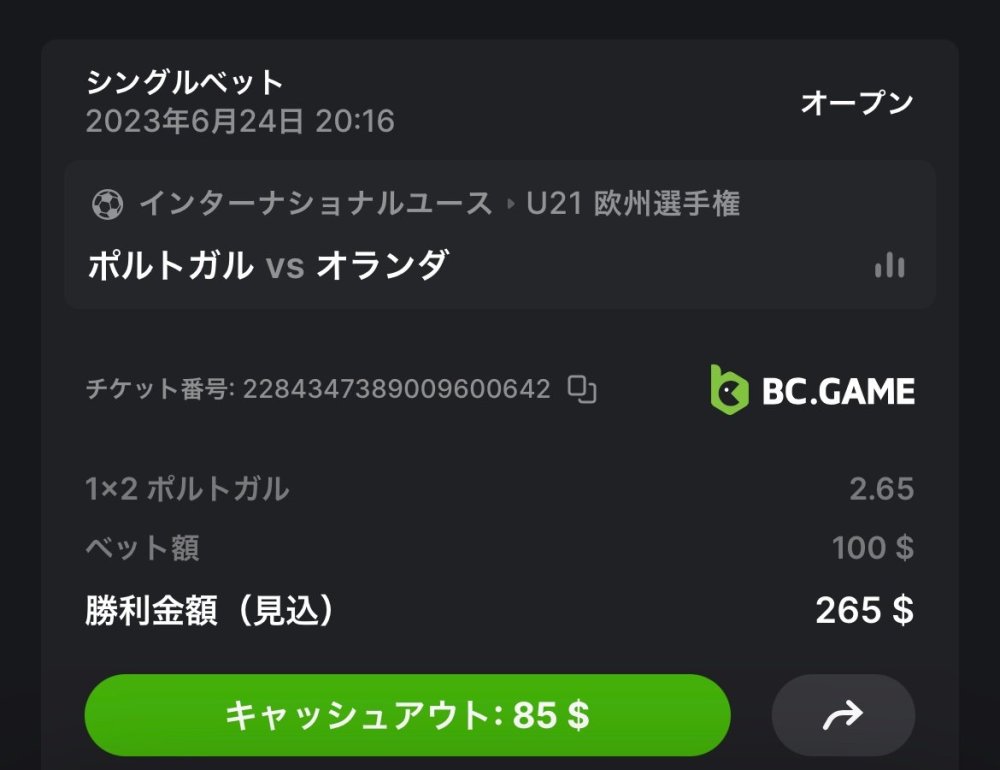
Task: Select the オランダ team name
Action: pos(383,266)
